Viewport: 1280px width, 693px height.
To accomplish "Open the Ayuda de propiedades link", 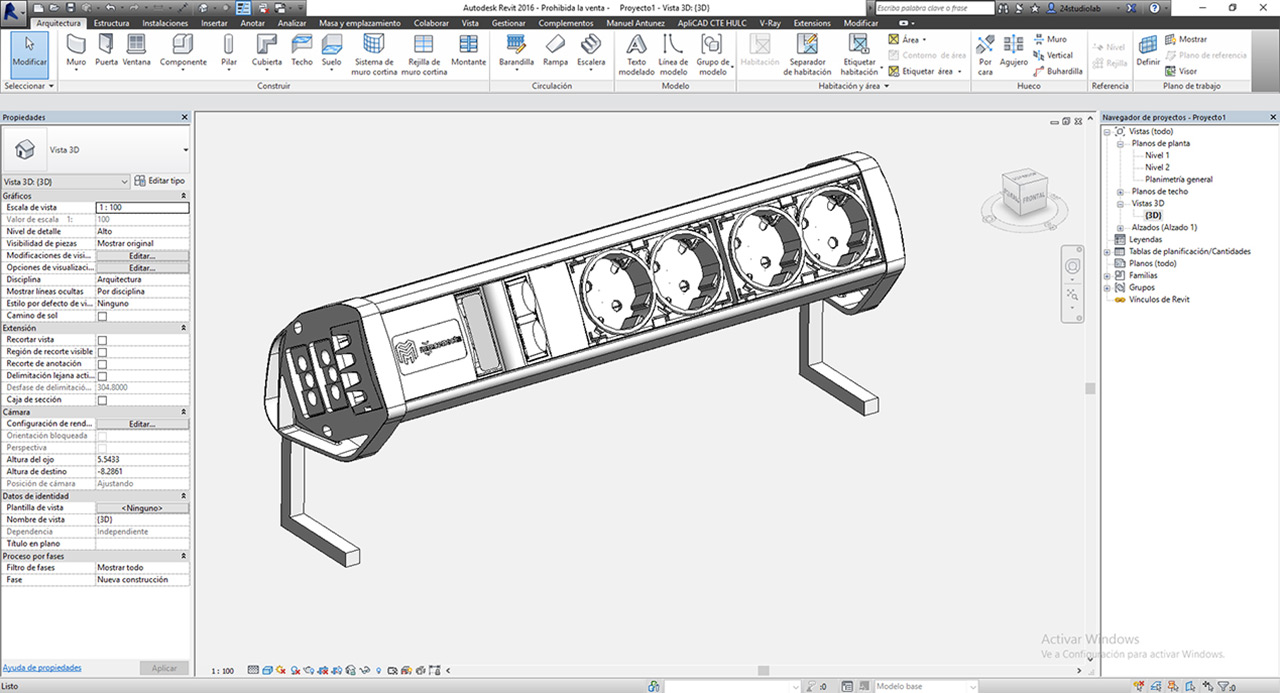I will tap(42, 667).
